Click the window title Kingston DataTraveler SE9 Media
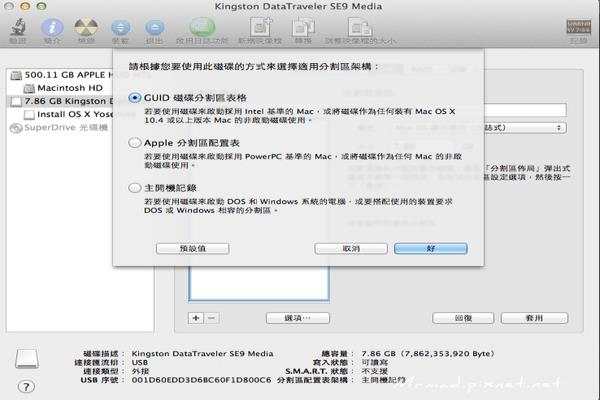This screenshot has height=400, width=600. (298, 7)
